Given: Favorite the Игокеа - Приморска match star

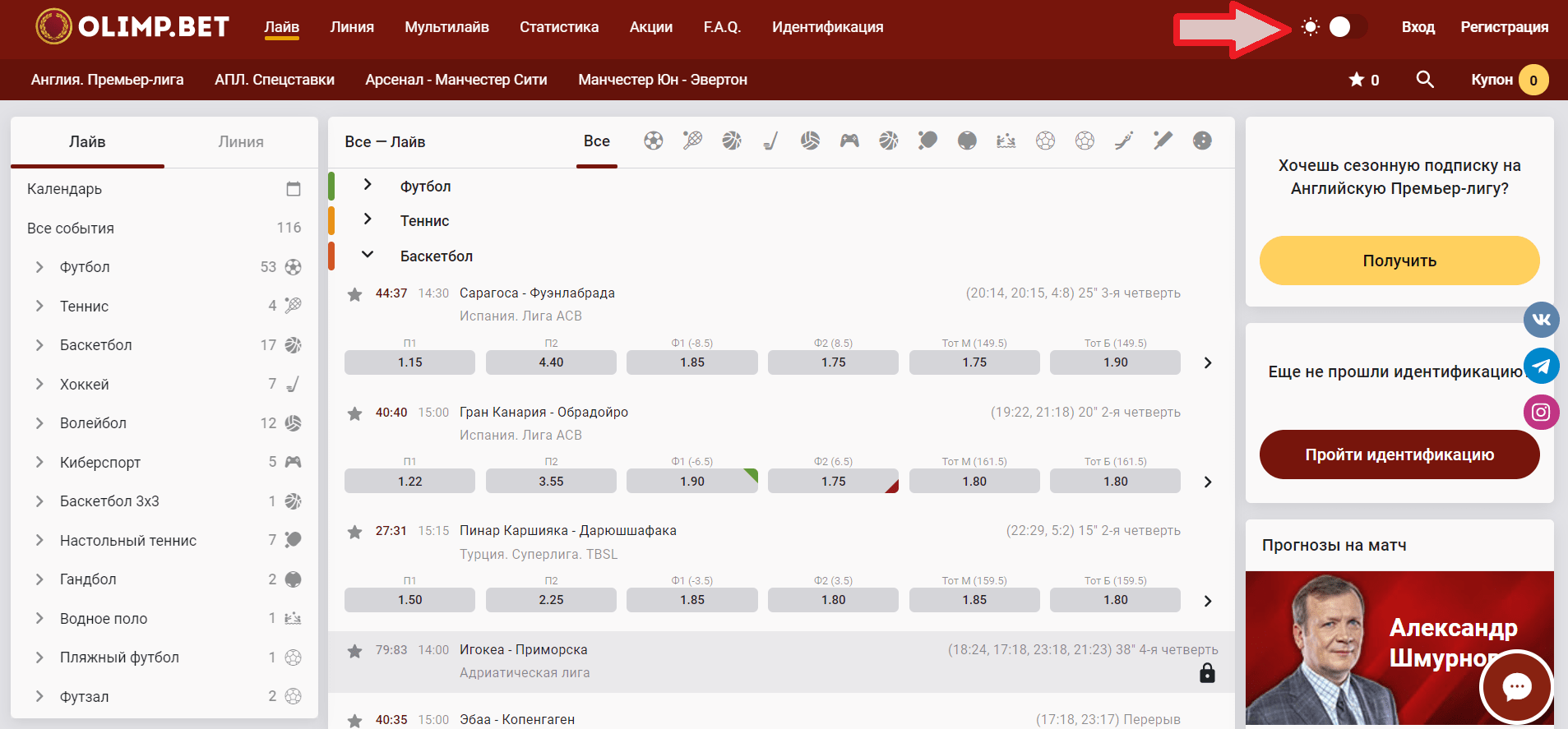Looking at the screenshot, I should click(x=354, y=651).
